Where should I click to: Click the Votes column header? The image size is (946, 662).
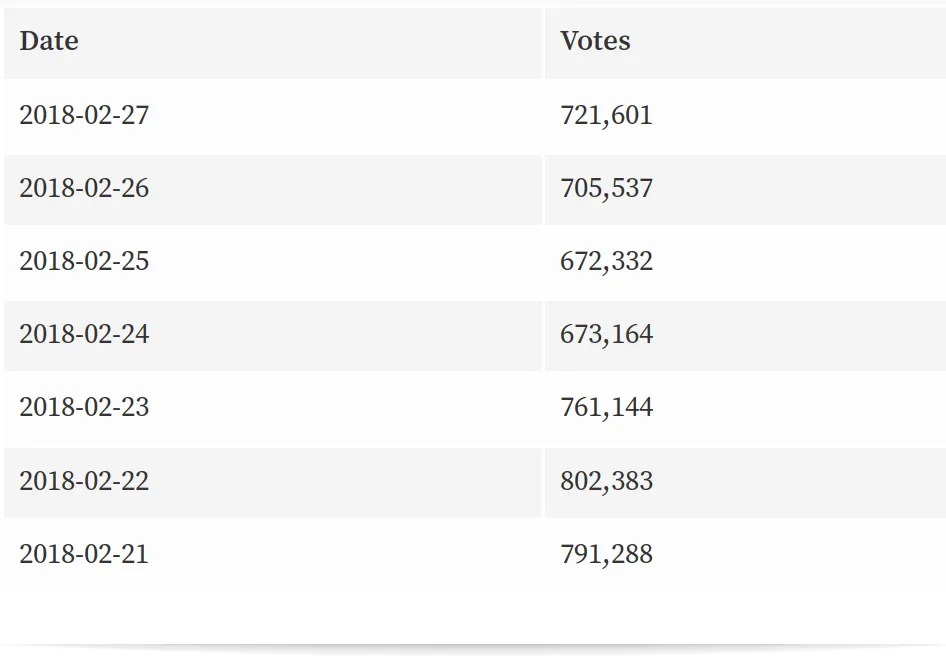click(746, 42)
